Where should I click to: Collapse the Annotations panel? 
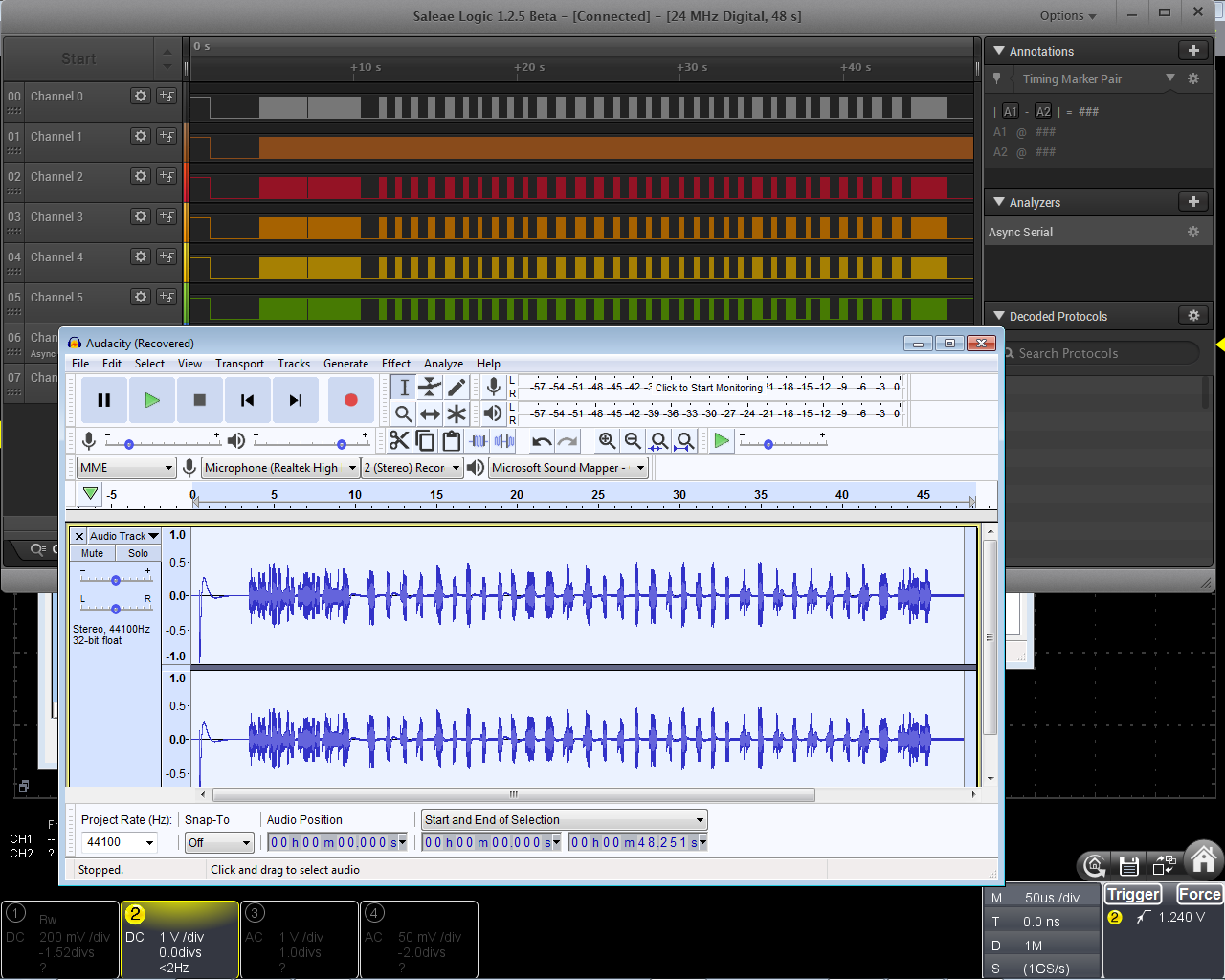point(999,51)
